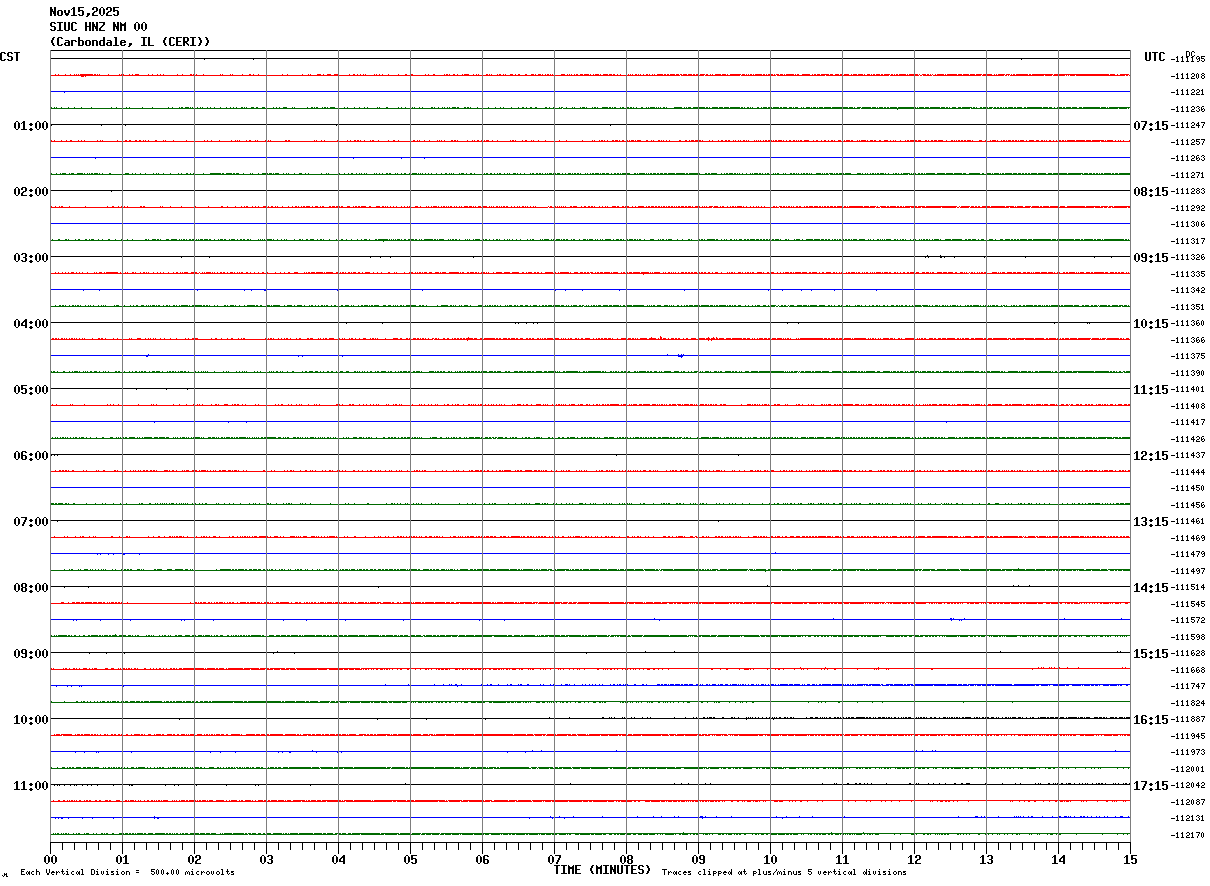
Task: Click the 00 minute tick label
Action: pos(51,859)
